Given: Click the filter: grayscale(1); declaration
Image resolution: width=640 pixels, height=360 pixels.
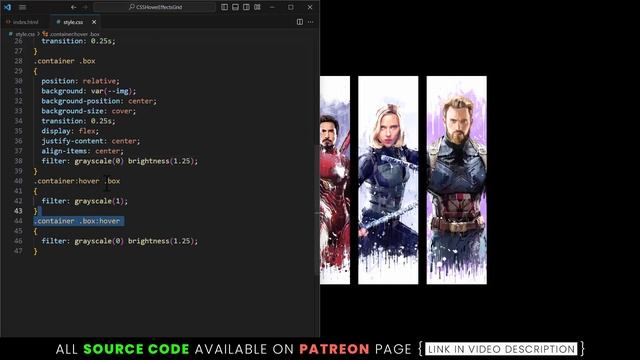Looking at the screenshot, I should [x=84, y=201].
